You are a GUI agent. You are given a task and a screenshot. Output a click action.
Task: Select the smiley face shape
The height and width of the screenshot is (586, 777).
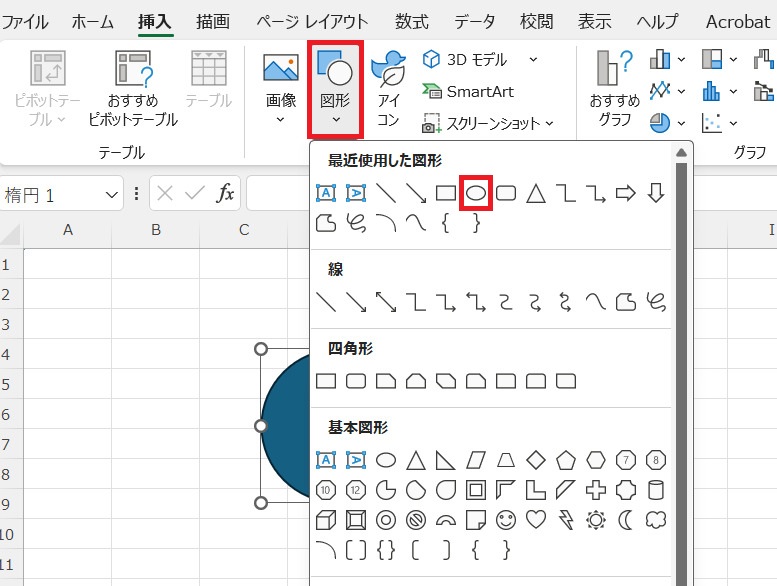pos(506,520)
